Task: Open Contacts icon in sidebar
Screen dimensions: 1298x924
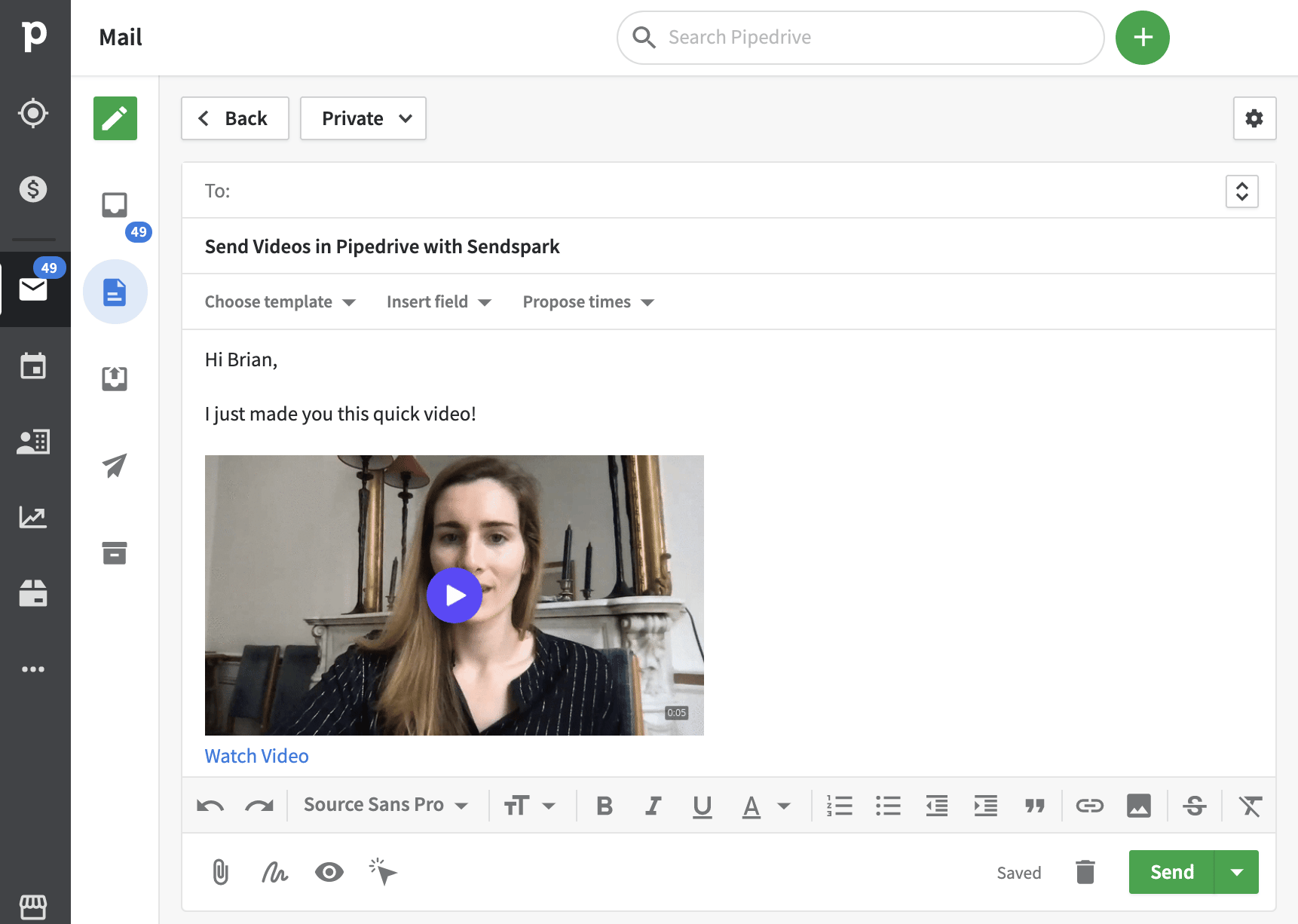Action: click(x=33, y=442)
